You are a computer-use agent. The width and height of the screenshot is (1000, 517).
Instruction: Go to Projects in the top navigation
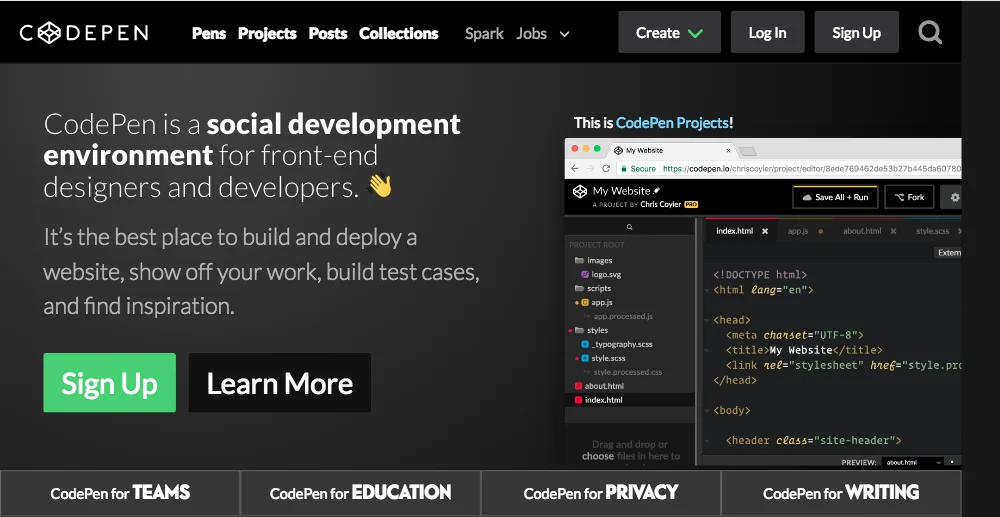click(267, 33)
